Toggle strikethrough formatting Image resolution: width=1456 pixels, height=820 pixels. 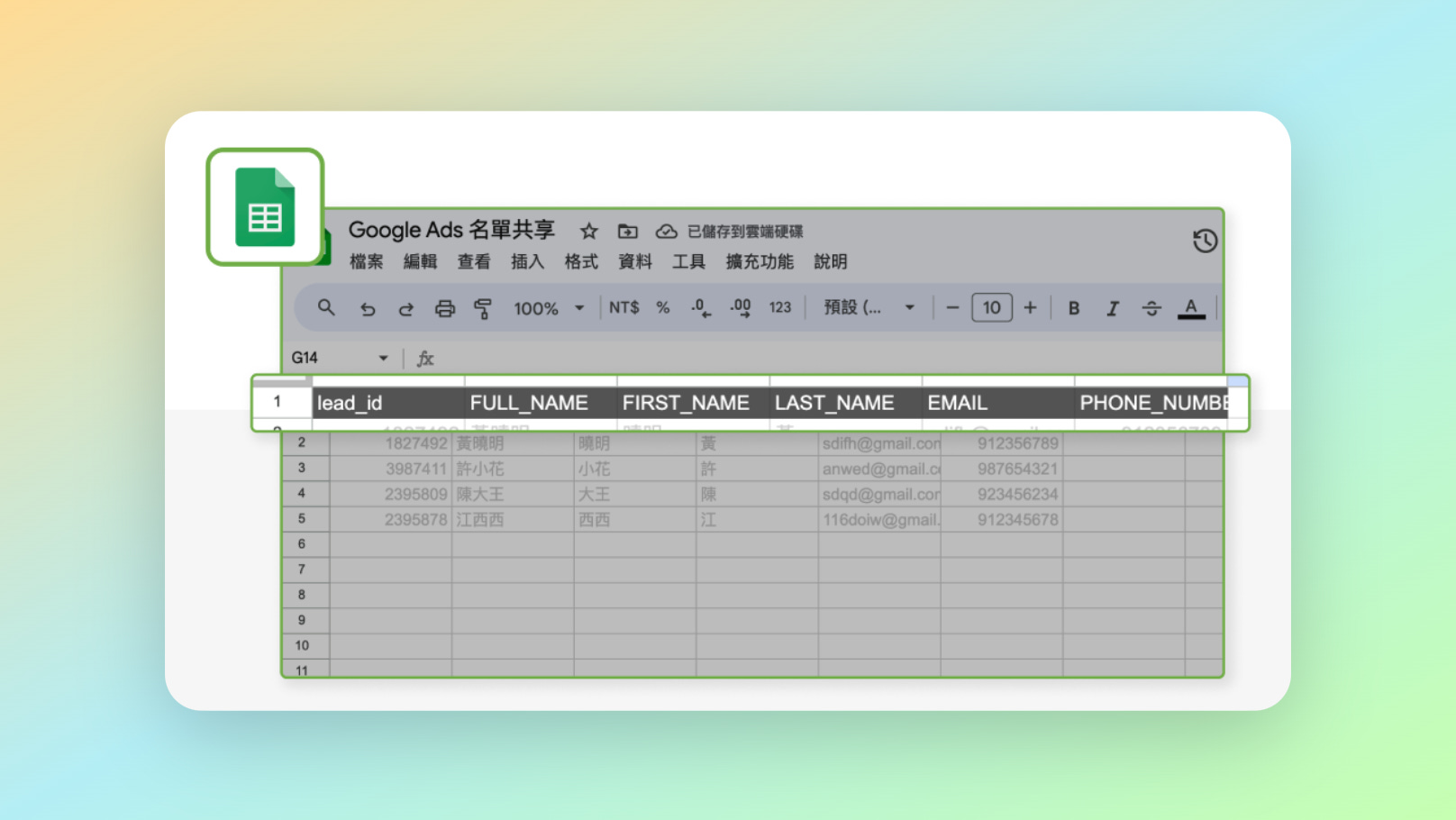coord(1151,308)
